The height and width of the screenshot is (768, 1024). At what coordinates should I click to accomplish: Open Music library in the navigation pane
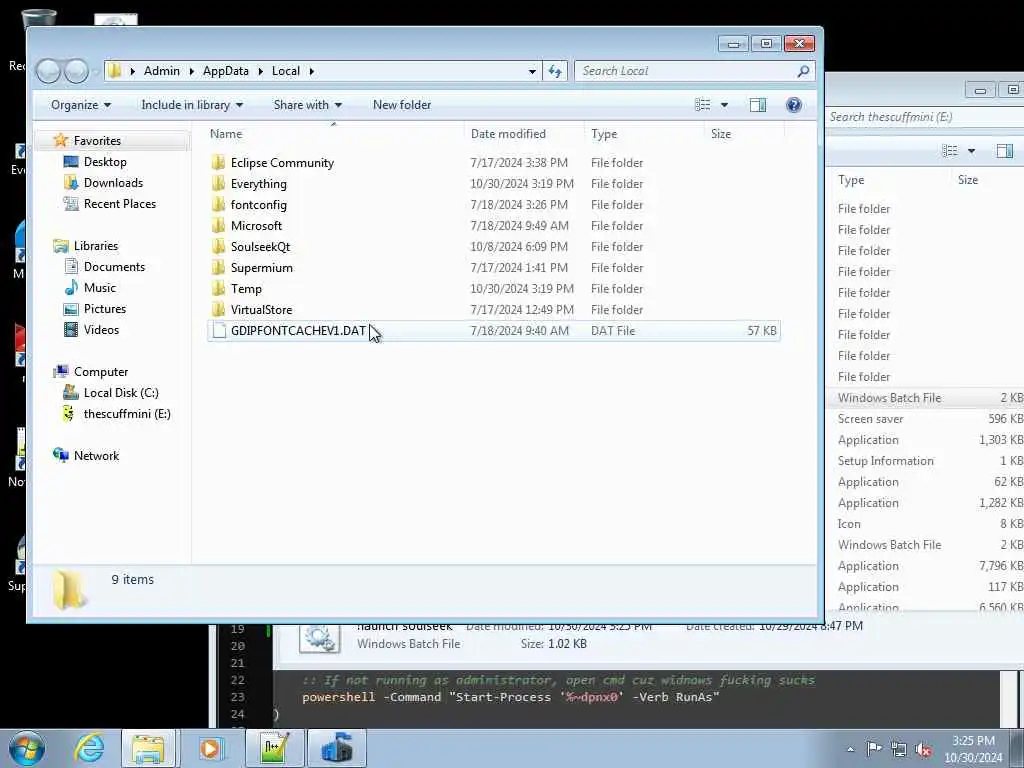(99, 287)
